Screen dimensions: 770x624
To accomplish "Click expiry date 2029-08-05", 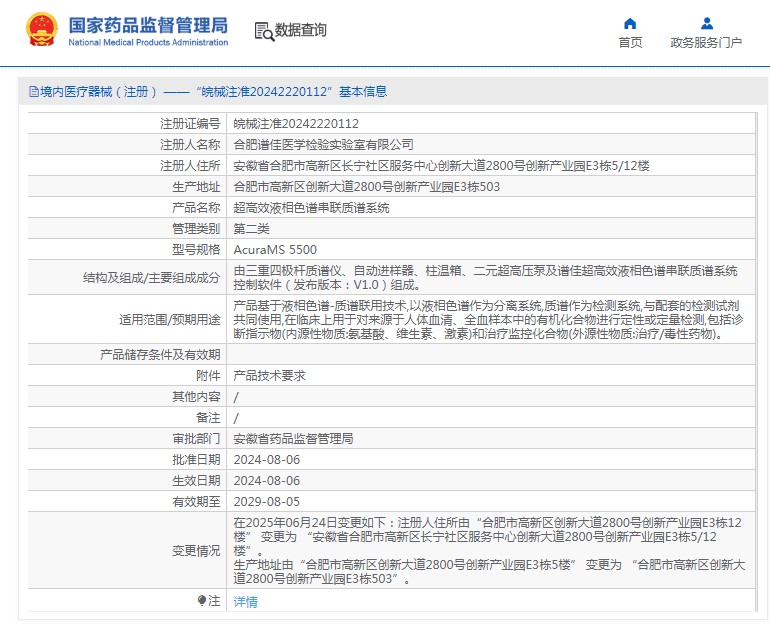I will click(x=266, y=502).
